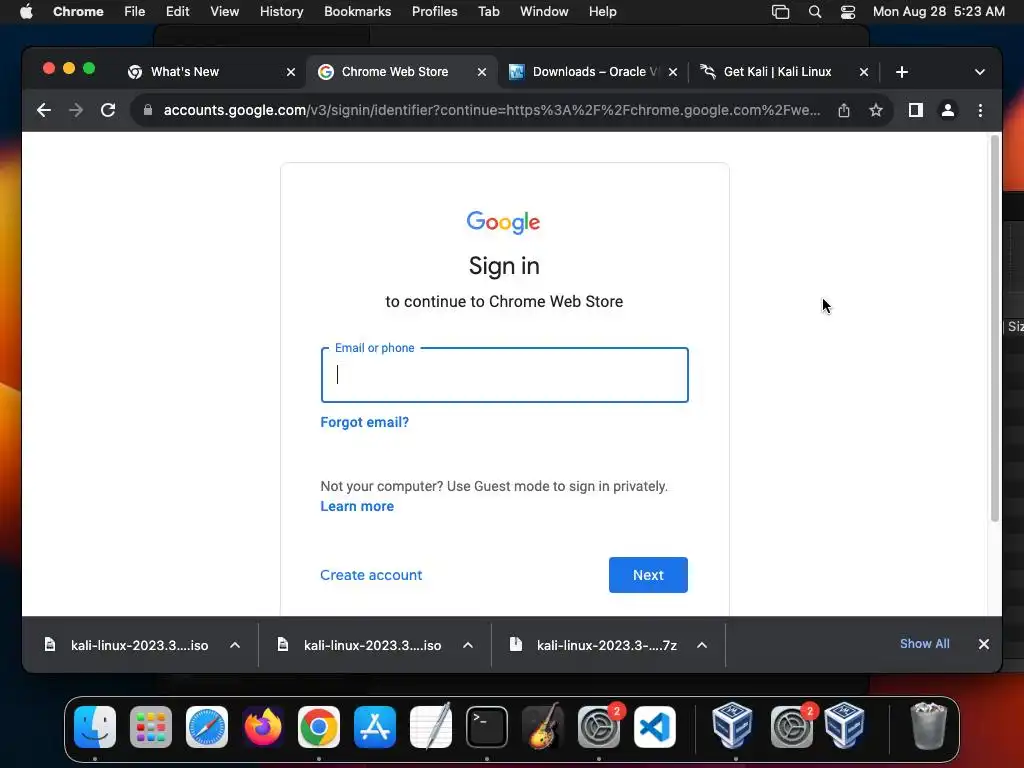Screen dimensions: 1024x768
Task: Open the Apple menu
Action: point(26,12)
